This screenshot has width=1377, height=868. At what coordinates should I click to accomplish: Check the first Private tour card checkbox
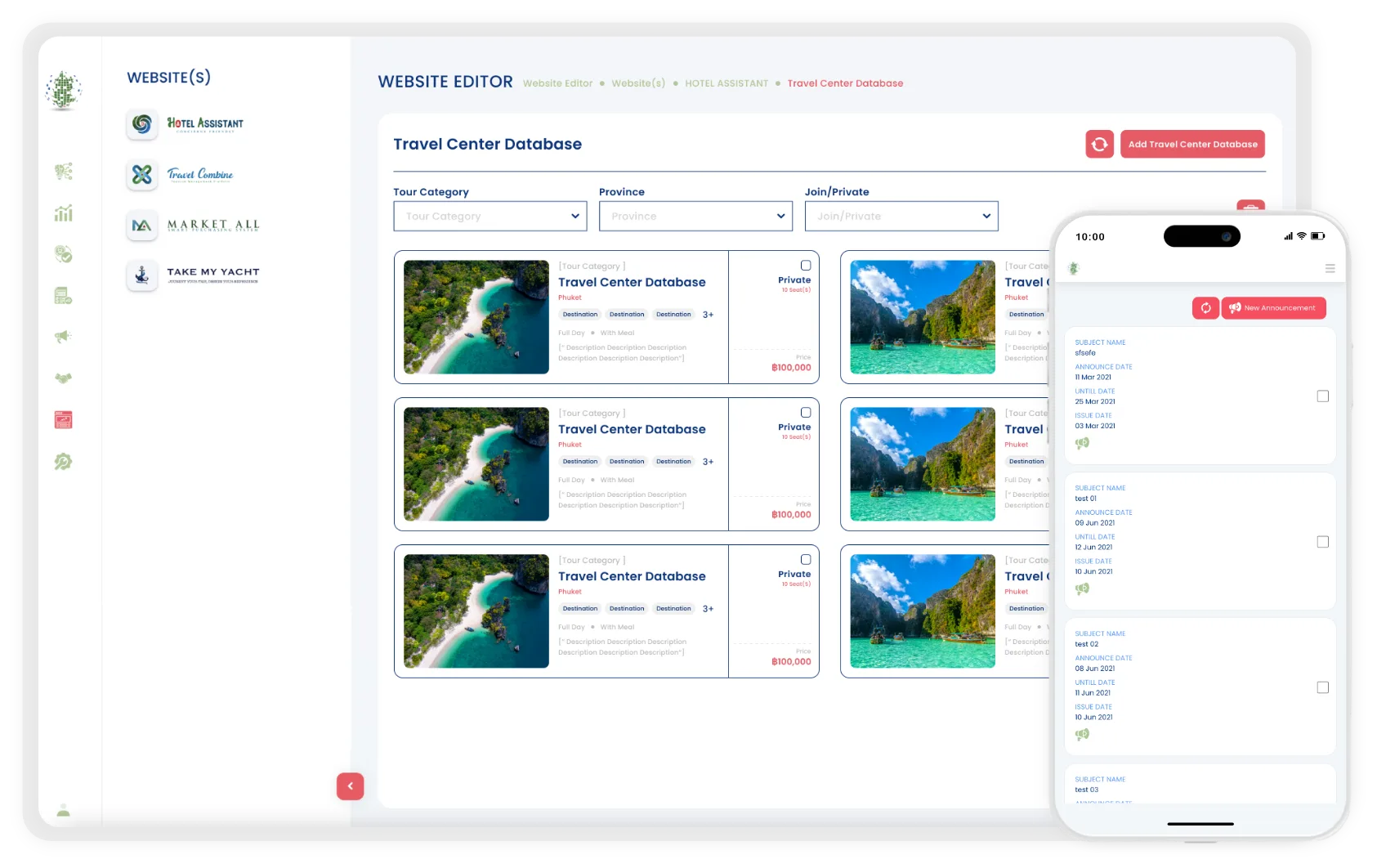pos(806,266)
